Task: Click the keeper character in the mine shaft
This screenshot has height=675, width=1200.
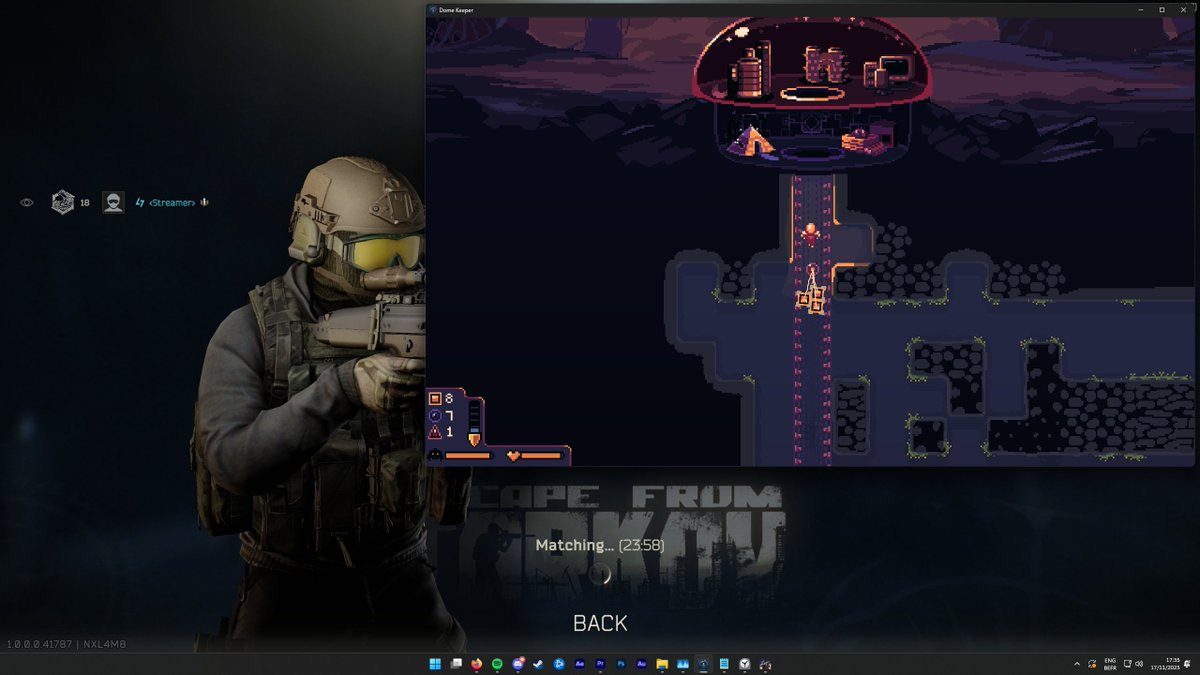Action: click(x=811, y=233)
